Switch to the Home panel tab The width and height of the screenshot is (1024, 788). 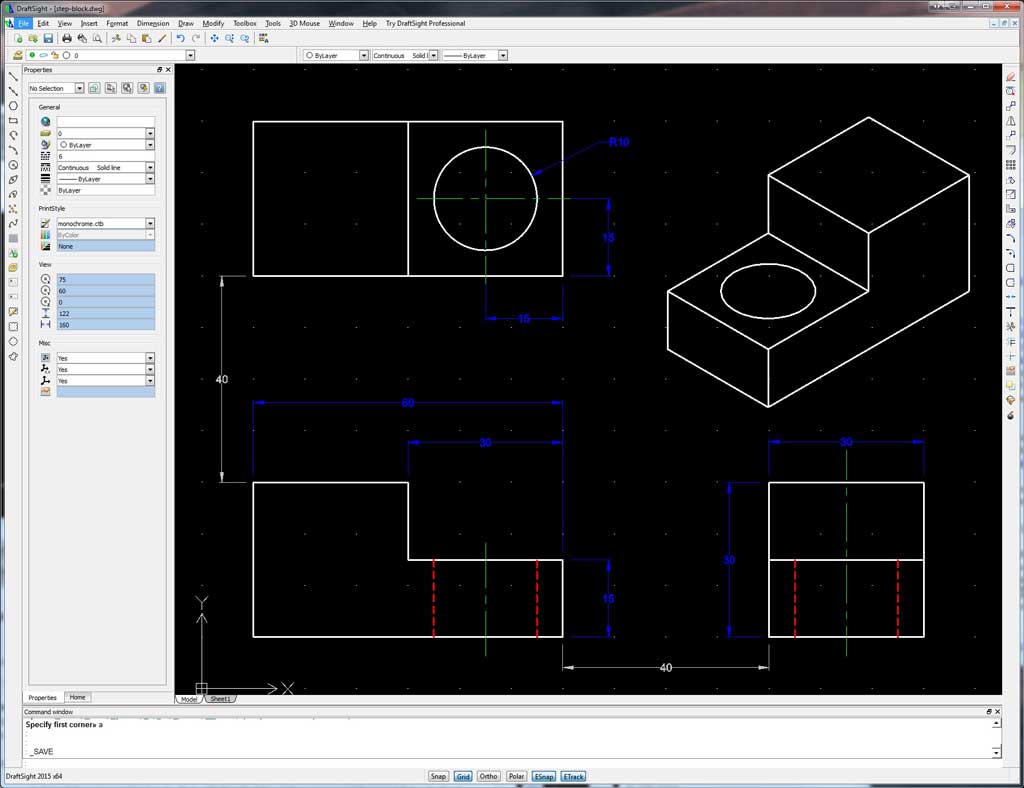click(78, 697)
